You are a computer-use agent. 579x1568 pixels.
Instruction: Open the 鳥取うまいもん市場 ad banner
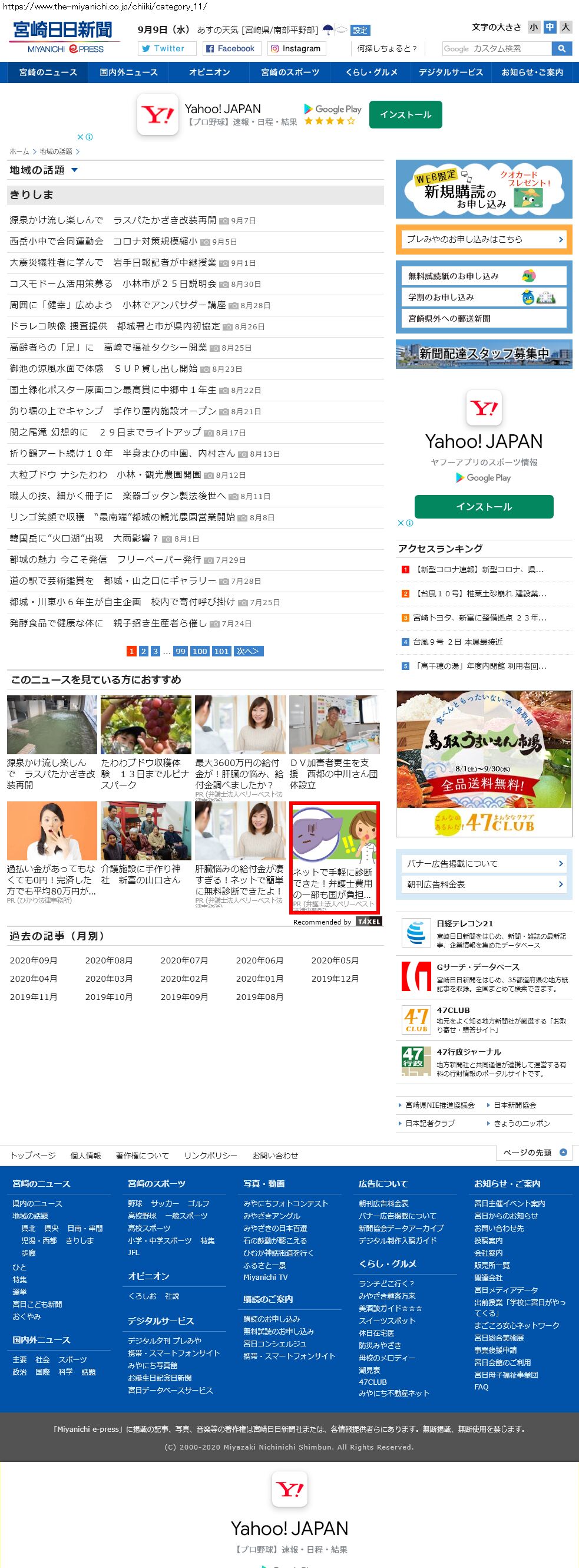[x=484, y=764]
